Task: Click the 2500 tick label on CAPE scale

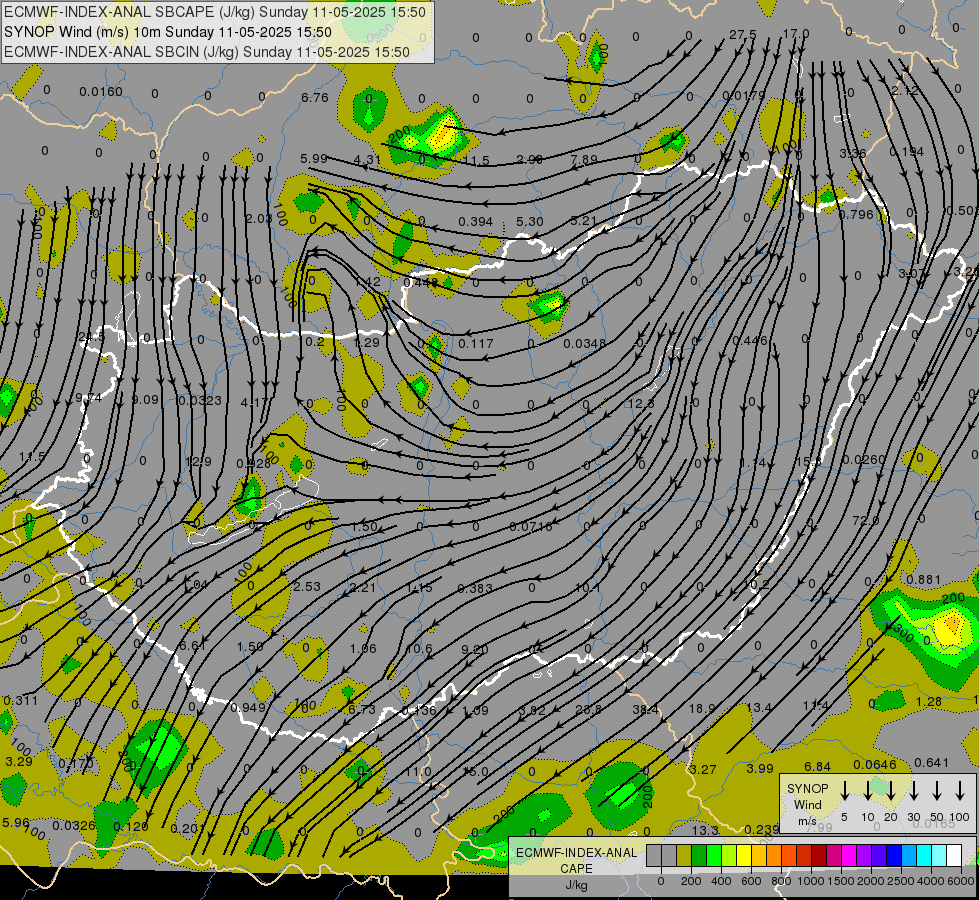Action: (x=901, y=881)
